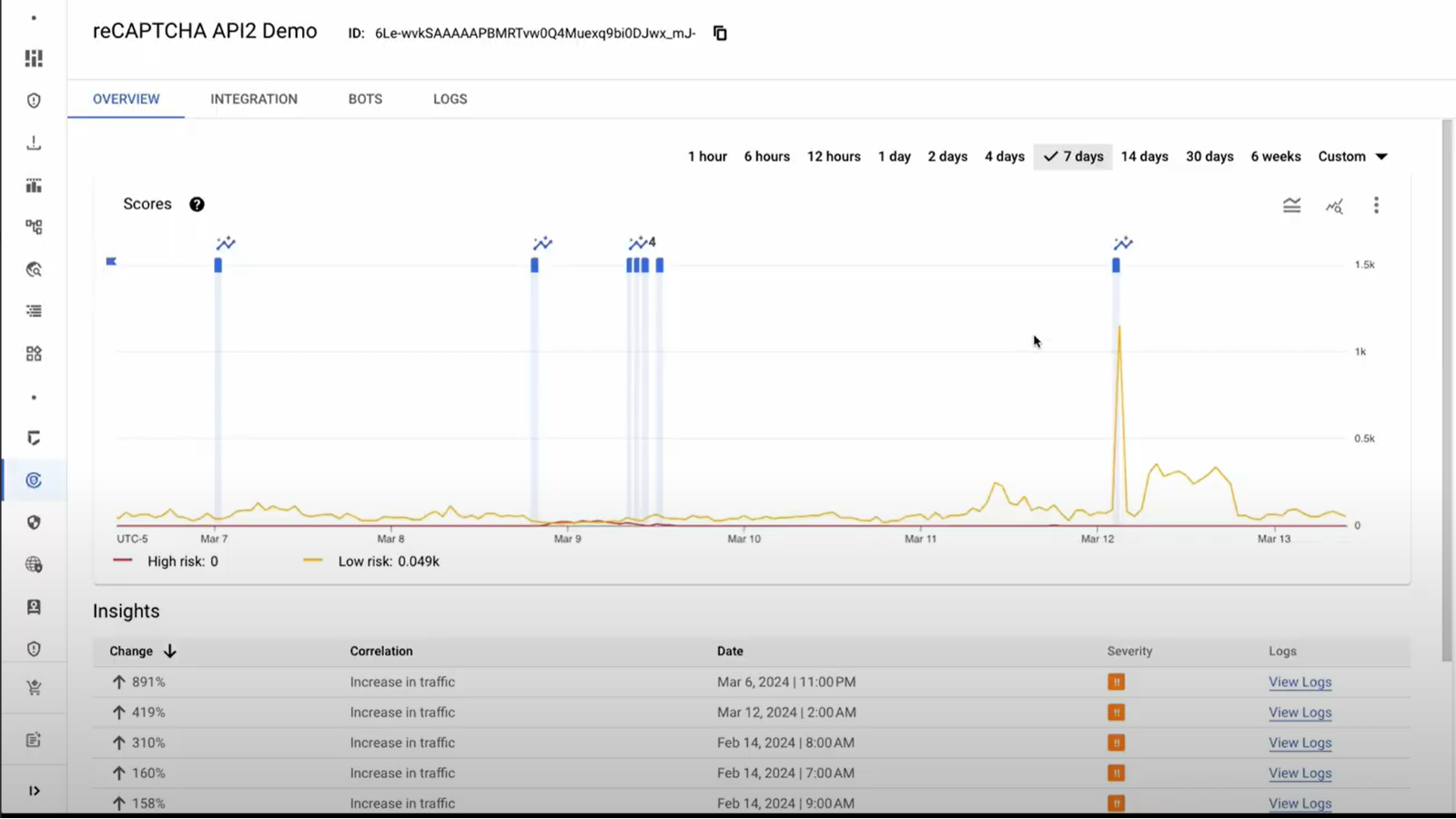Set time range to 12 hours
The width and height of the screenshot is (1456, 819).
click(x=834, y=157)
